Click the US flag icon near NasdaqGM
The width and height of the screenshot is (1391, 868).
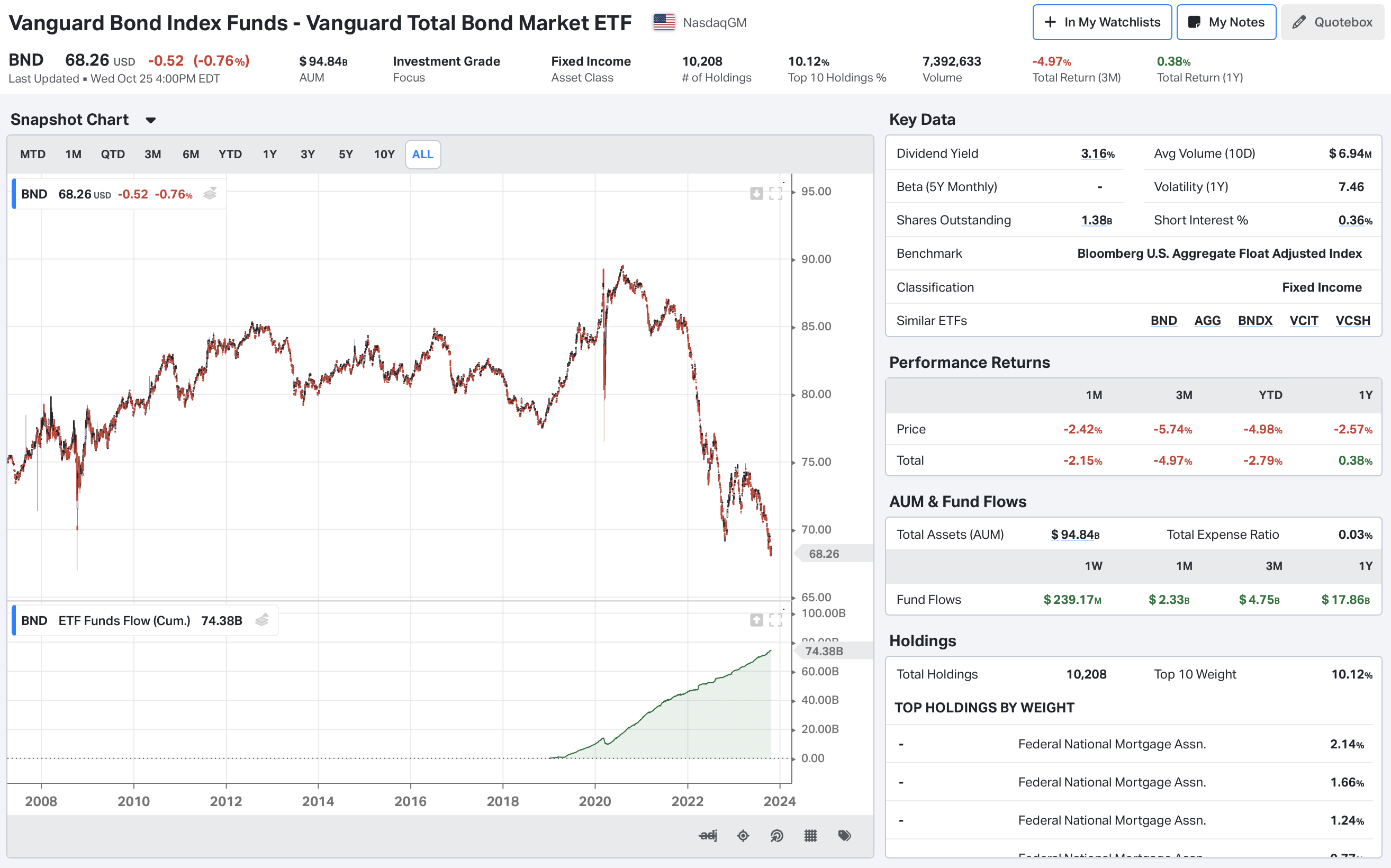[x=664, y=22]
